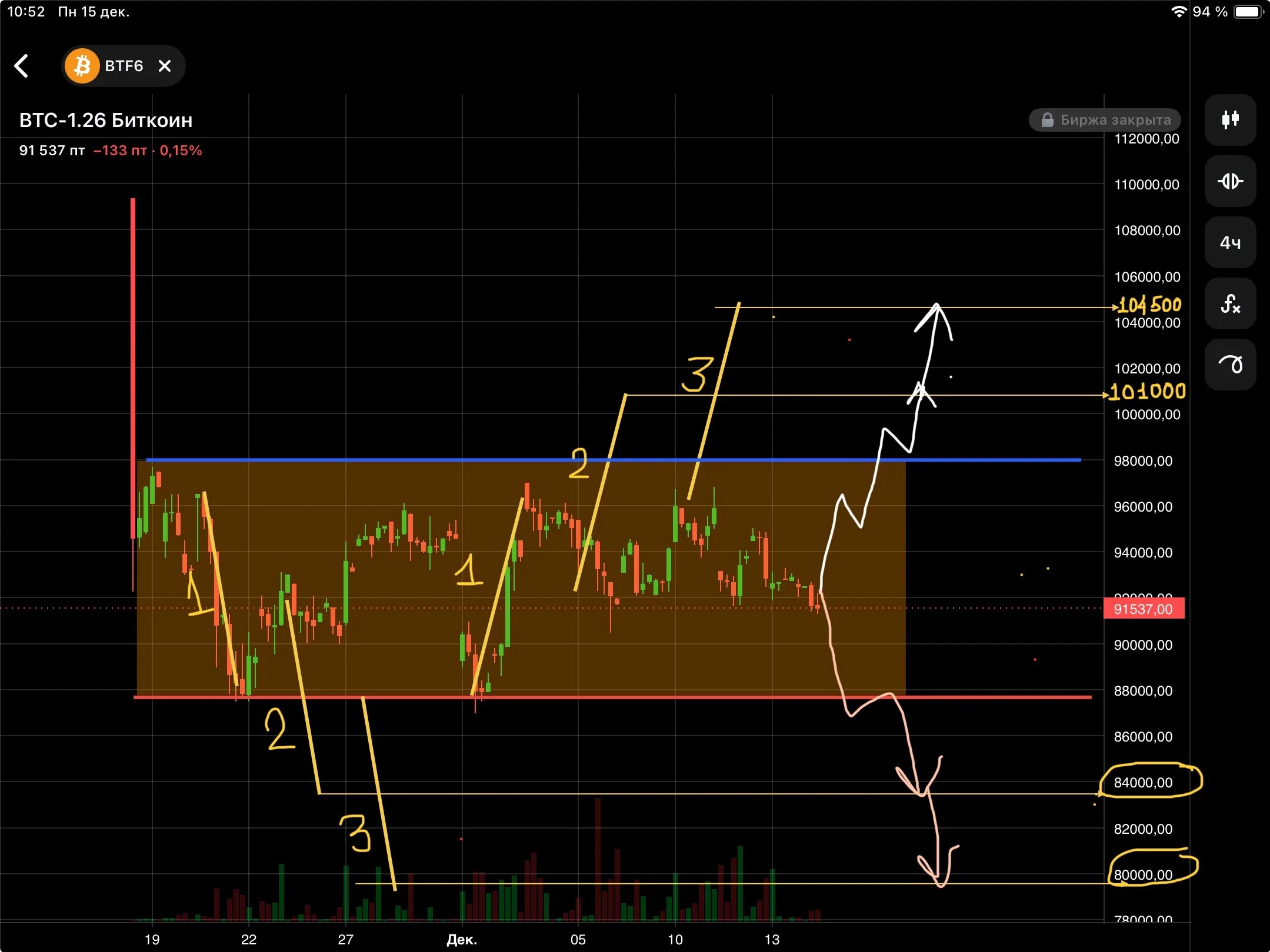Tap the red 91537,00 price label
Screen dimensions: 1270x952
tap(1144, 609)
